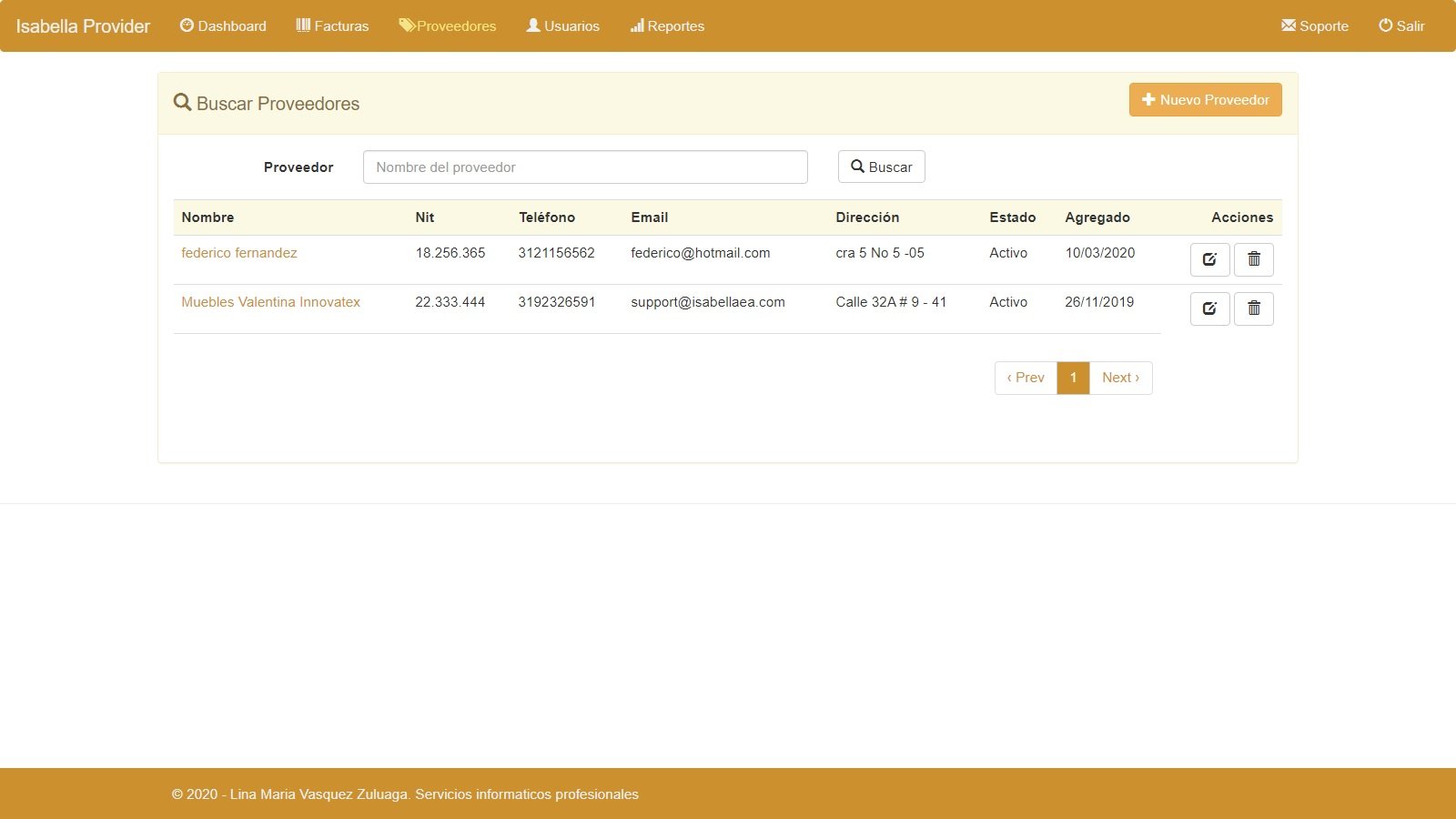Go to the previous page with Prev

pos(1026,378)
